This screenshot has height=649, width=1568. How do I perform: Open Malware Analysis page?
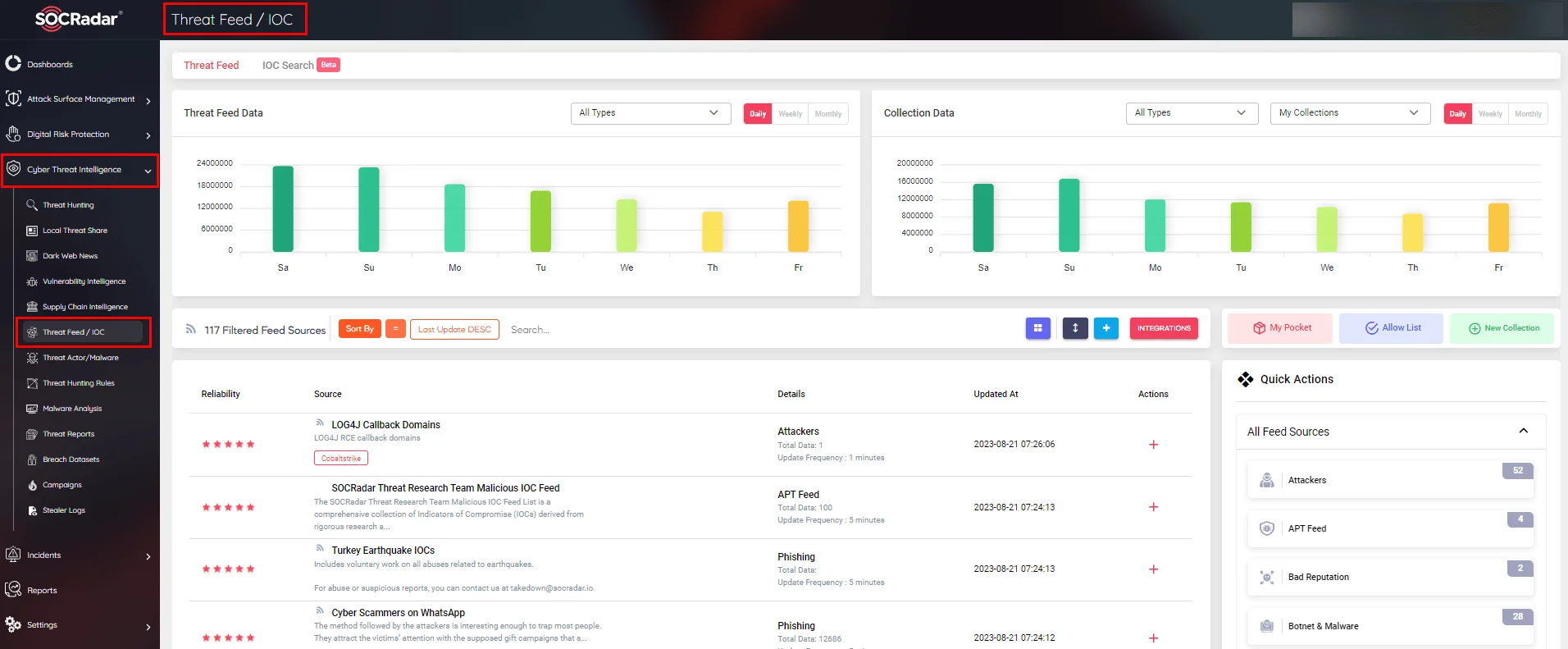click(x=72, y=409)
